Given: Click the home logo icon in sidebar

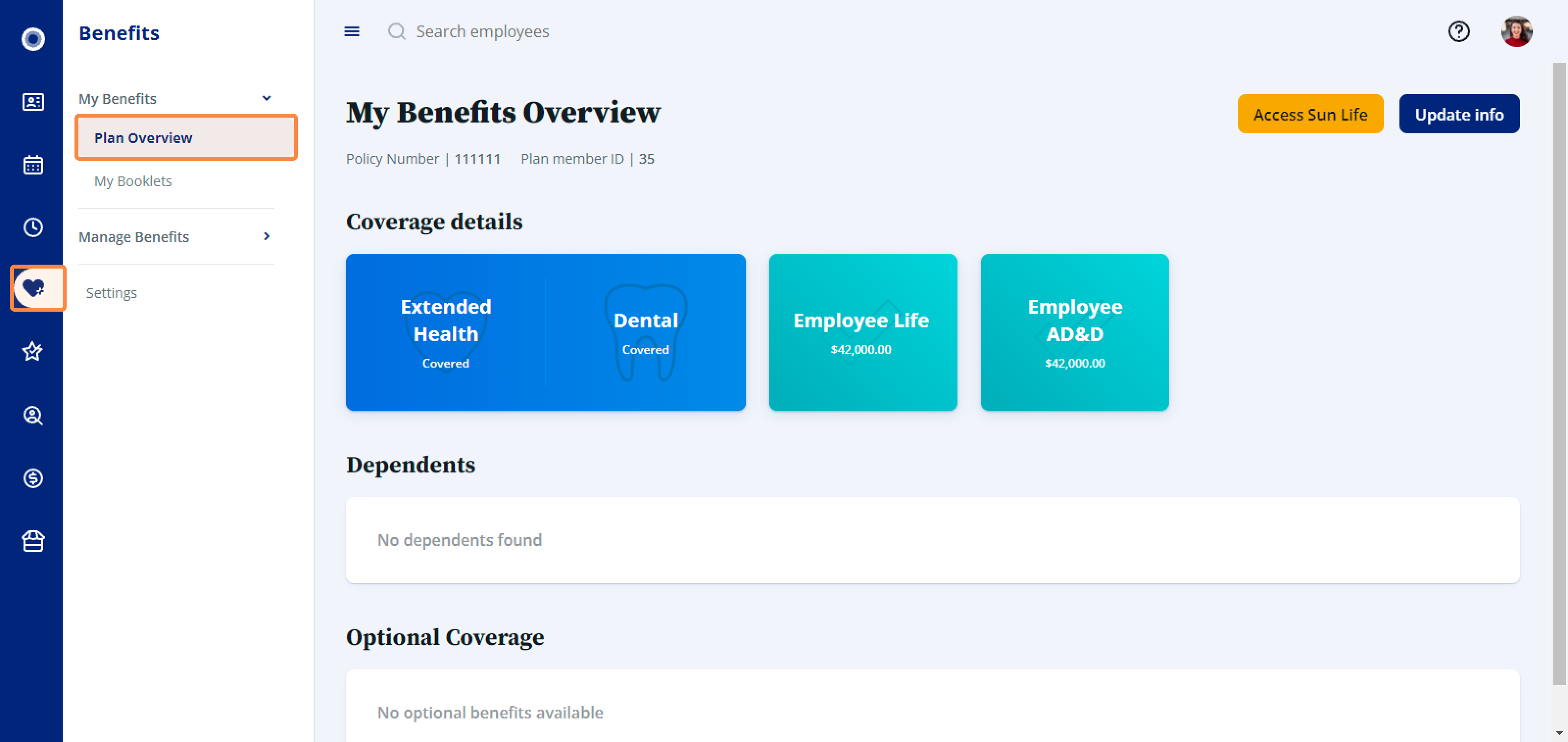Looking at the screenshot, I should [x=33, y=39].
